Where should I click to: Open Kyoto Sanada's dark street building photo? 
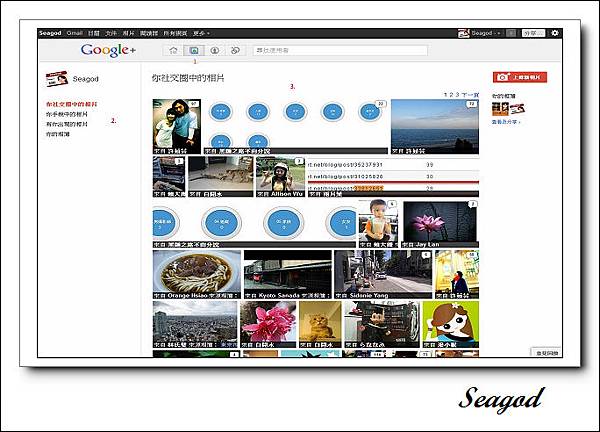287,274
